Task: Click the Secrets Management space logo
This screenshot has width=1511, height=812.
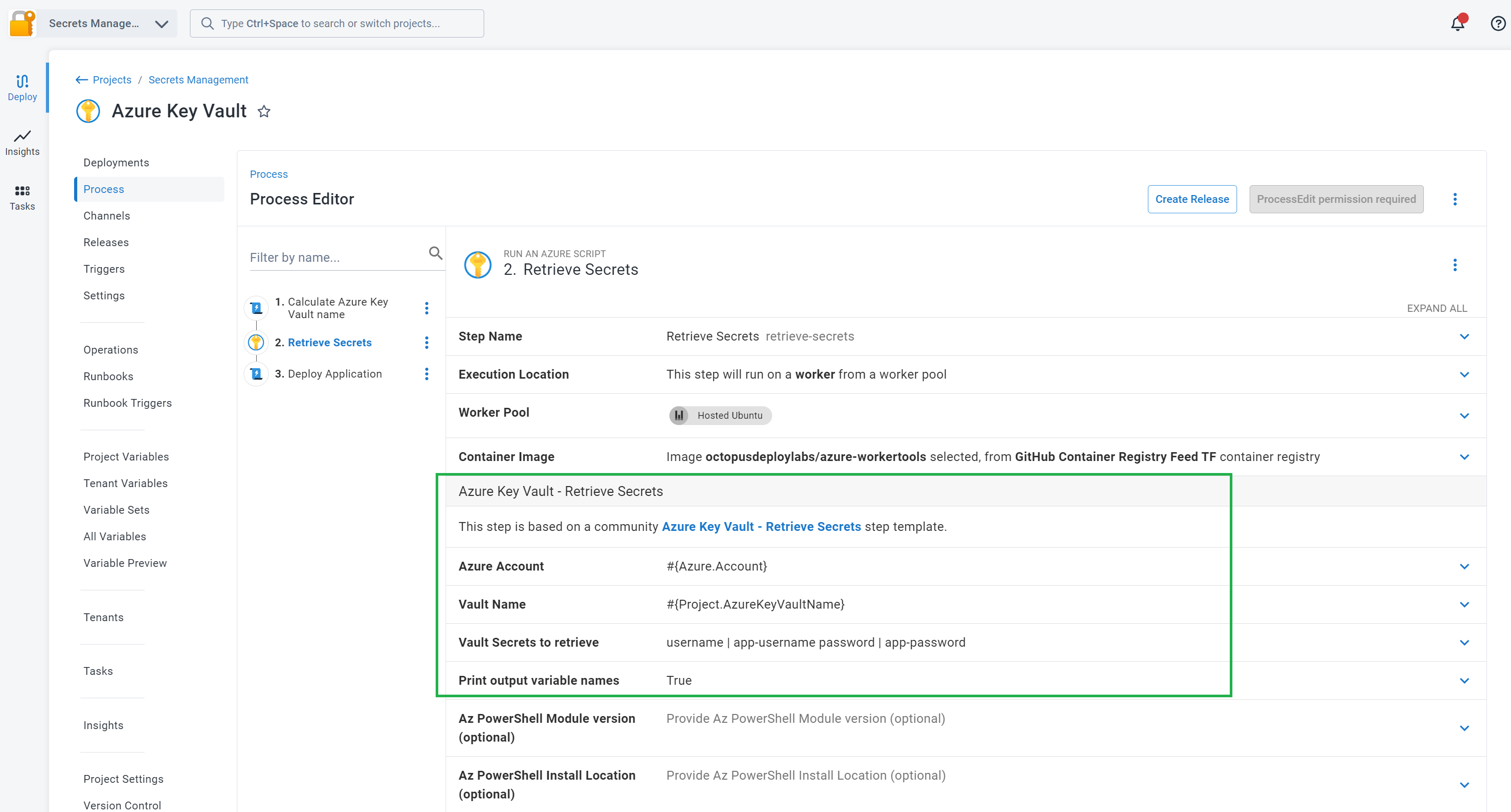Action: point(23,23)
